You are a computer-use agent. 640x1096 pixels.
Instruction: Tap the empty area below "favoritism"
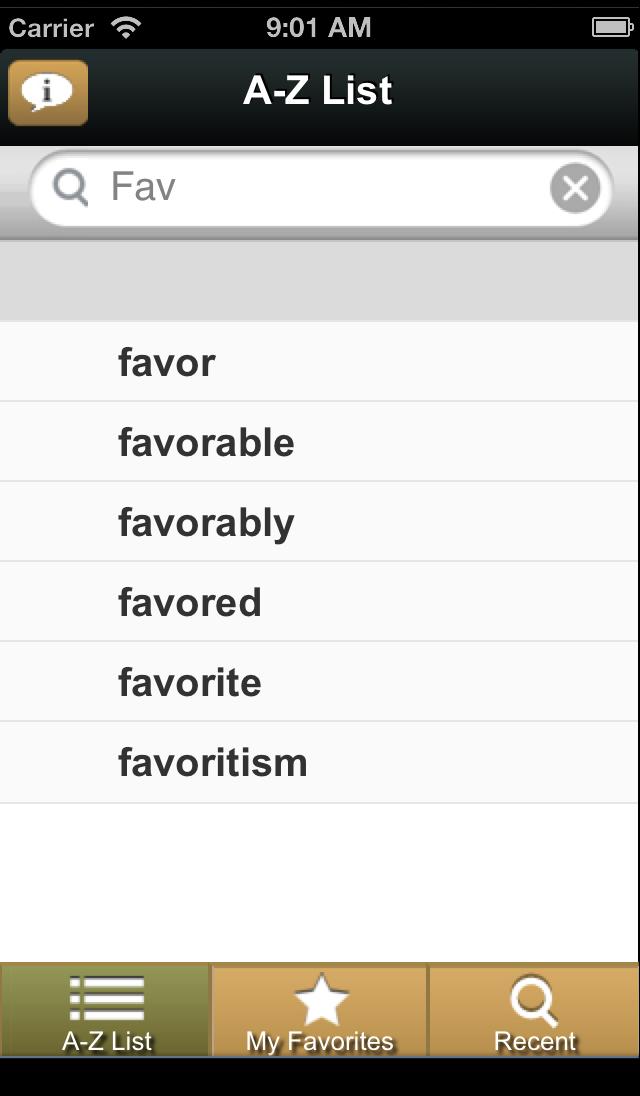point(320,880)
